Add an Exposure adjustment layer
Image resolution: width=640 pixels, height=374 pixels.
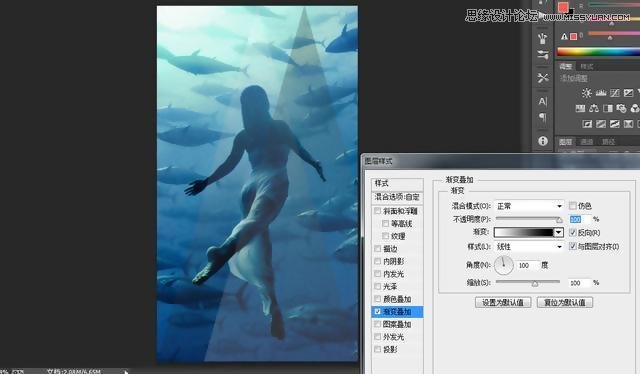pos(629,93)
